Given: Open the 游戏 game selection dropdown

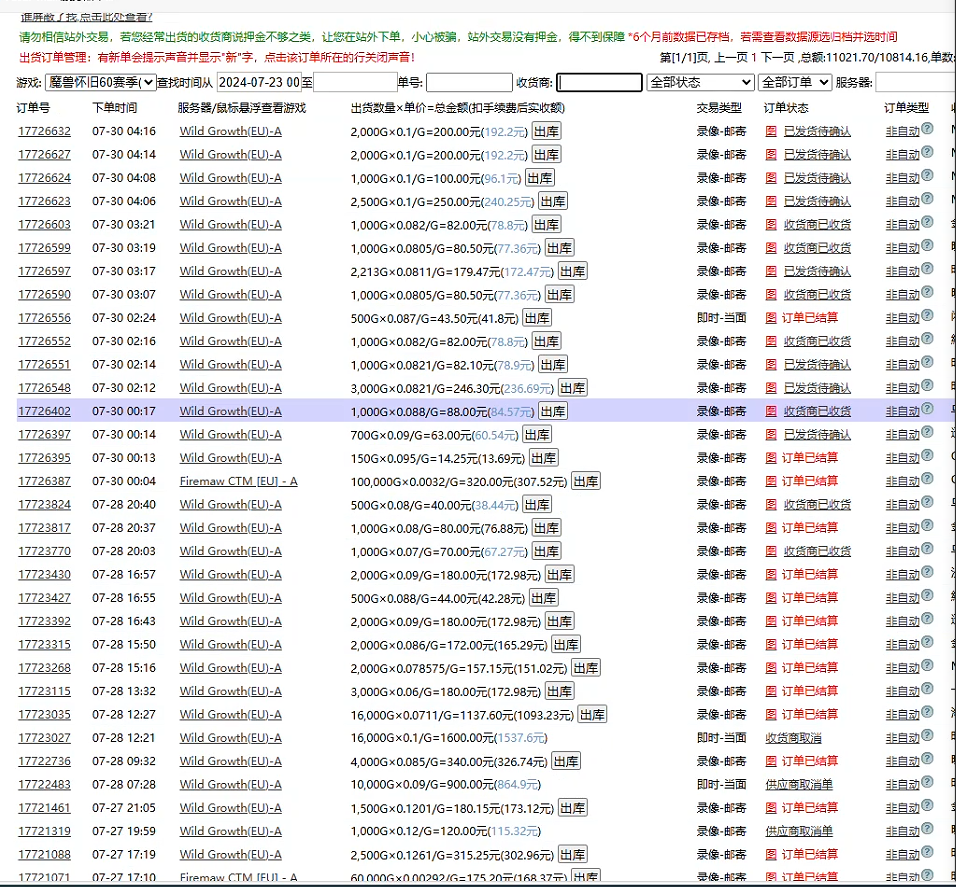Looking at the screenshot, I should (100, 82).
